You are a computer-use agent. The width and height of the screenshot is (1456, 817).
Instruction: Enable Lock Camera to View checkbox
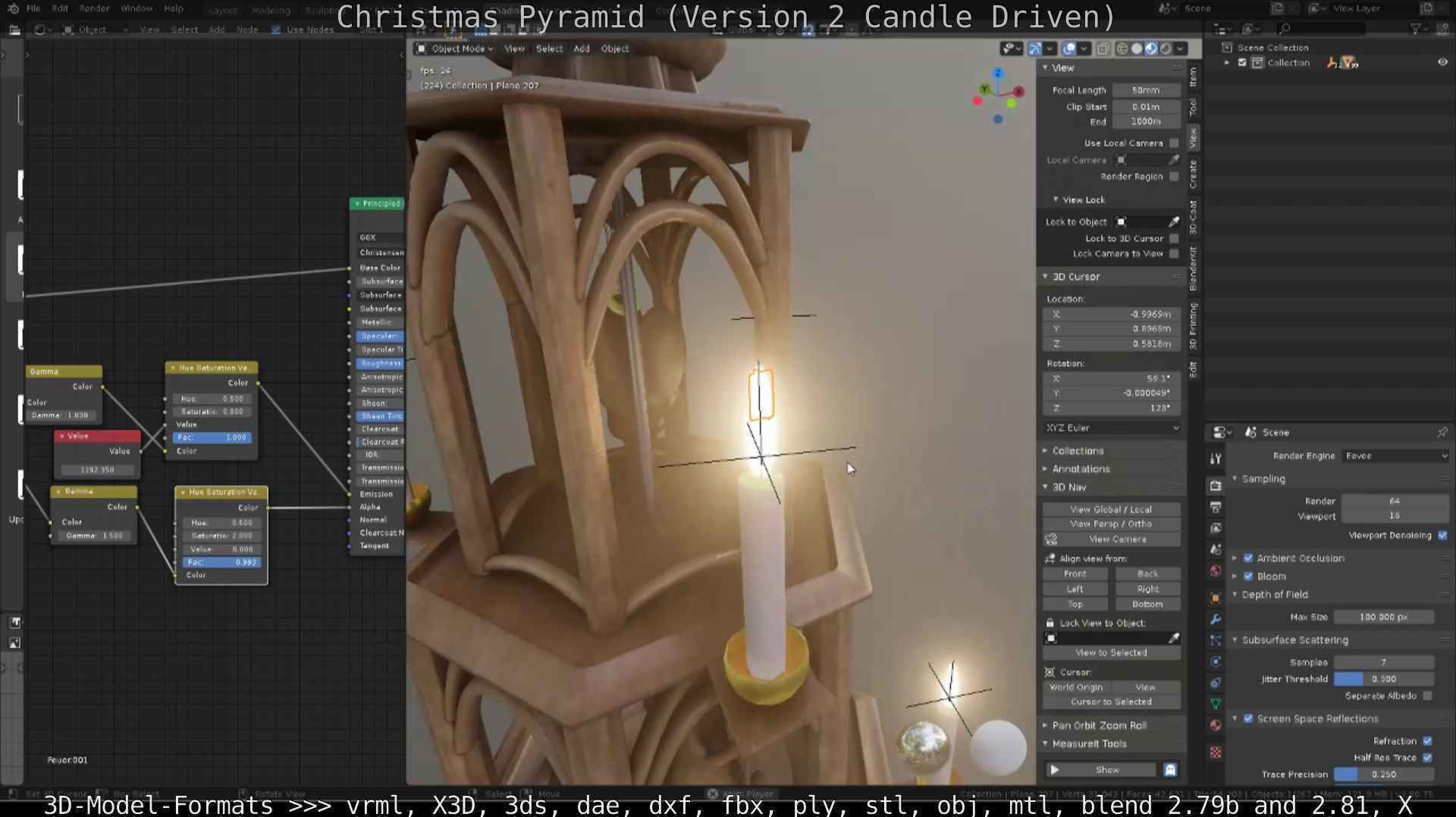1174,254
